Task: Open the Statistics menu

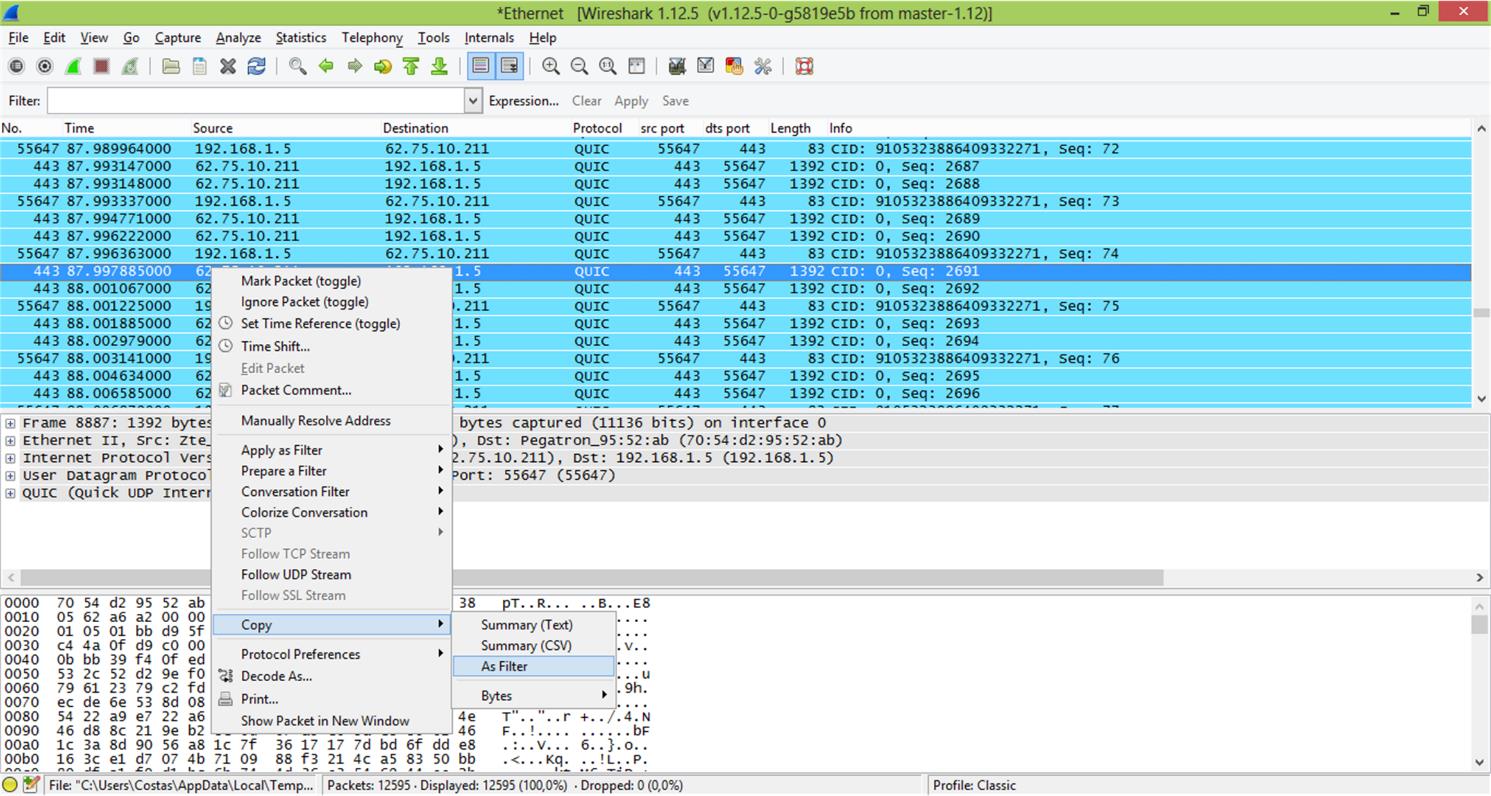Action: (301, 37)
